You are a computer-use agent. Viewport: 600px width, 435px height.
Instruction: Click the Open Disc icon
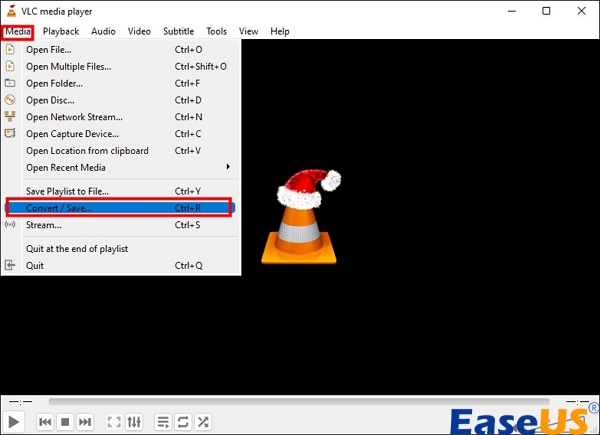click(x=10, y=99)
